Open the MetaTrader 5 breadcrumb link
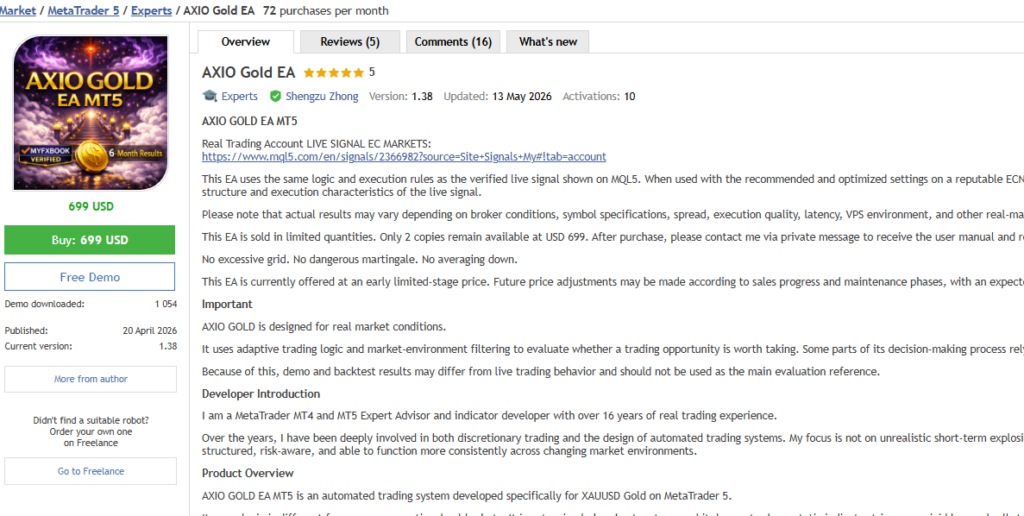The width and height of the screenshot is (1024, 516). tap(83, 10)
